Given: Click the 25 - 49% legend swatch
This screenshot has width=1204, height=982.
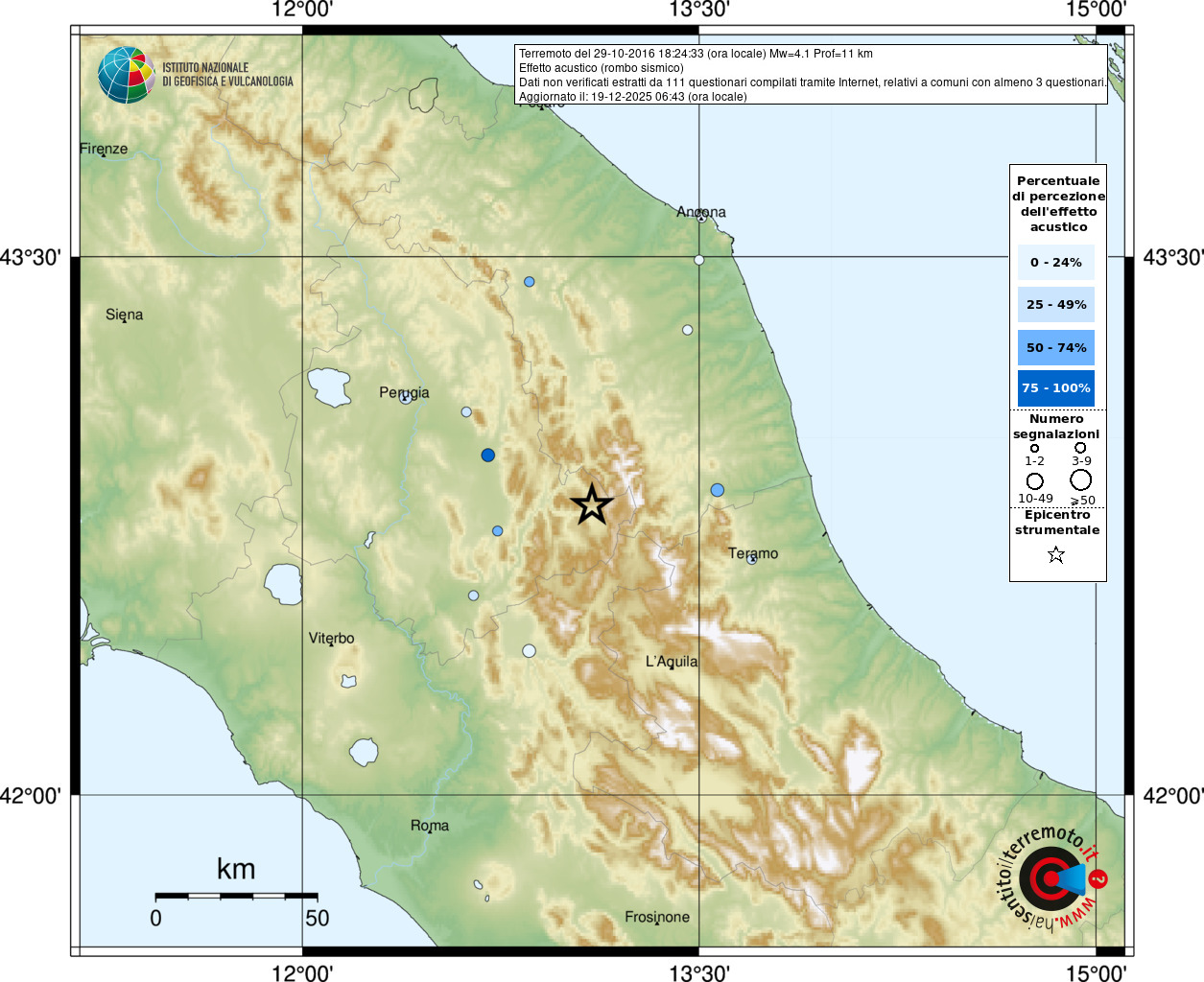Looking at the screenshot, I should click(1055, 304).
